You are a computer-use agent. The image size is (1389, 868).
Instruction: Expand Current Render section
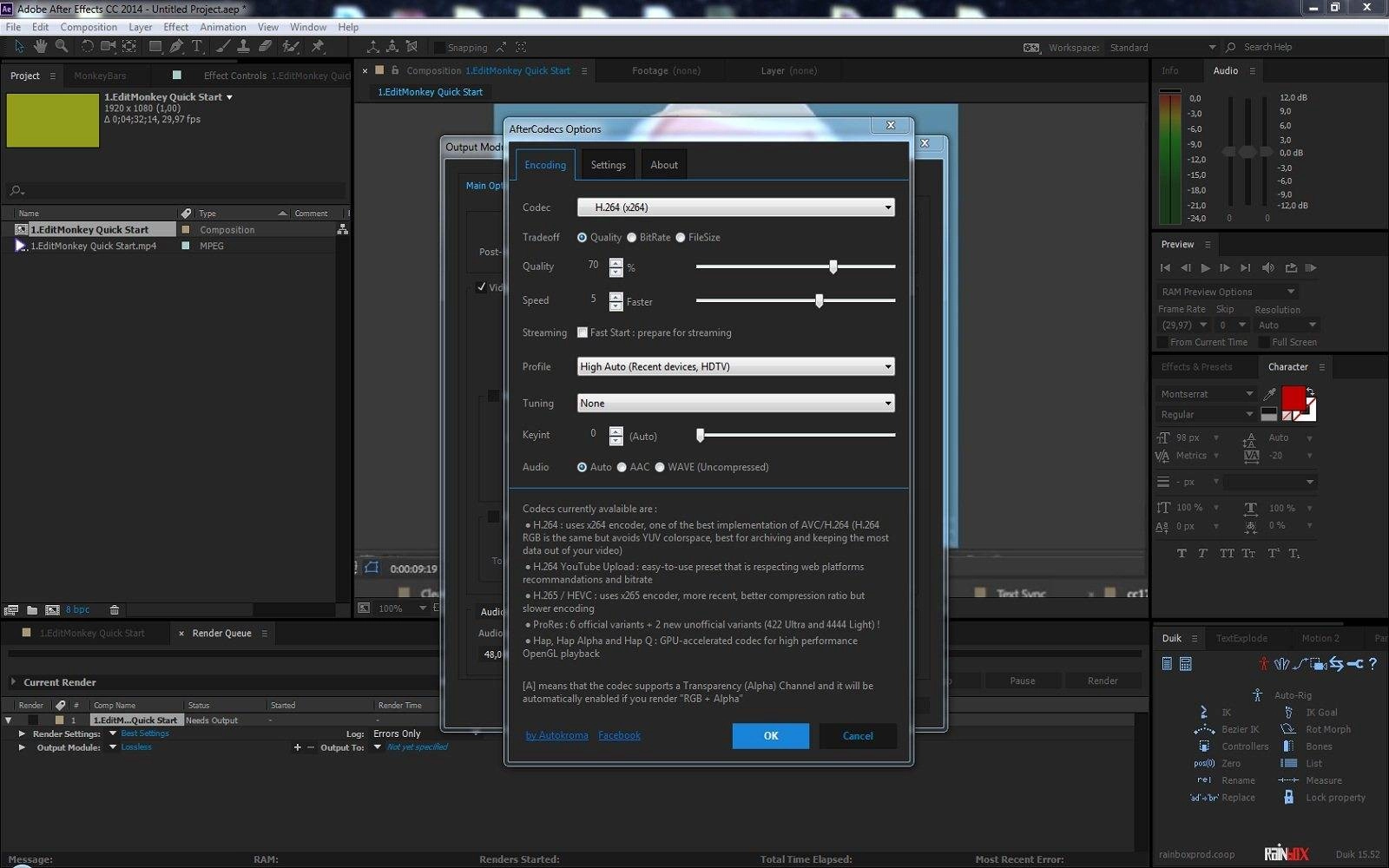pos(13,682)
